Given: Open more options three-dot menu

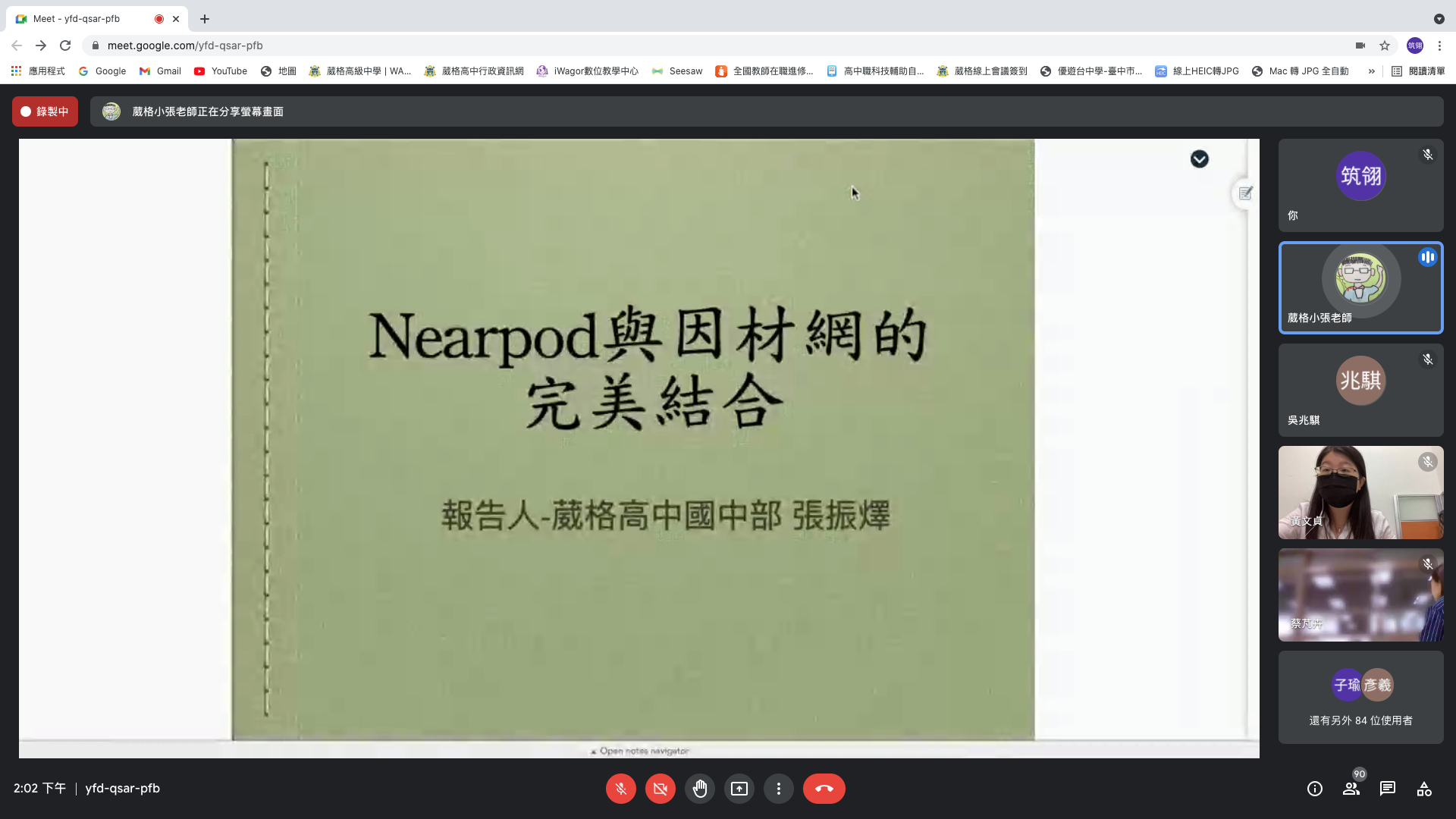Looking at the screenshot, I should pyautogui.click(x=778, y=789).
